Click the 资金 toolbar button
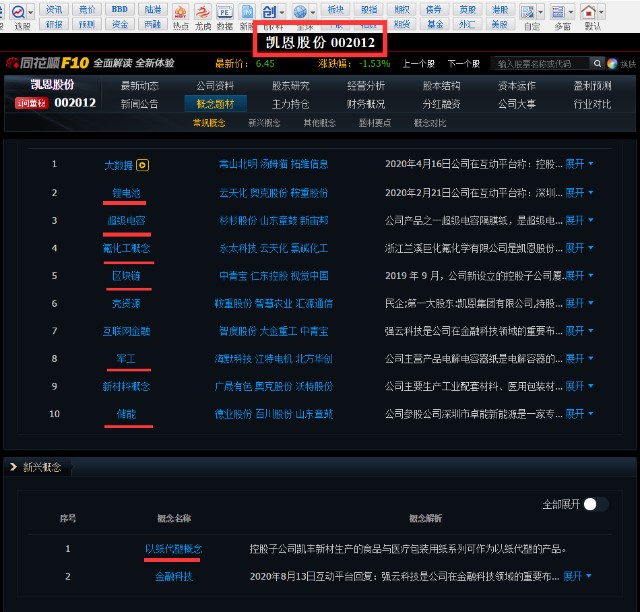 [120, 24]
